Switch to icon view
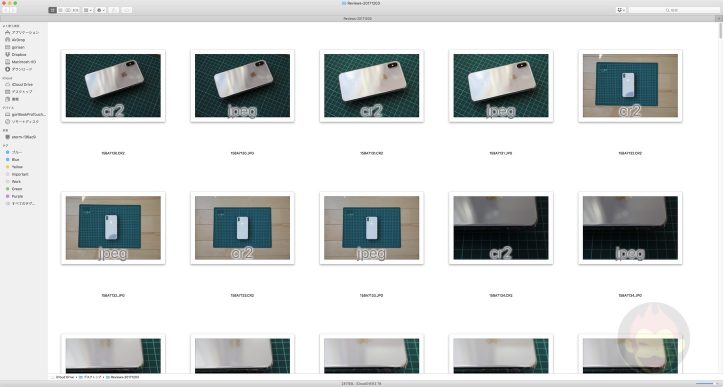The width and height of the screenshot is (723, 387). [53, 10]
